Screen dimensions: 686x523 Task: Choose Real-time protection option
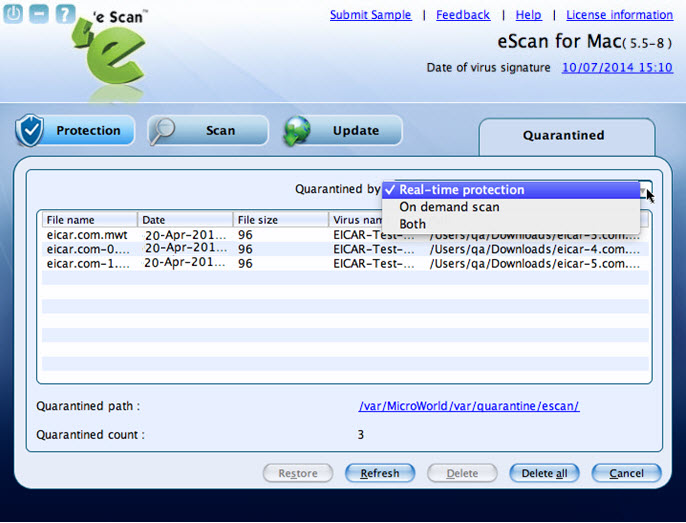click(511, 190)
